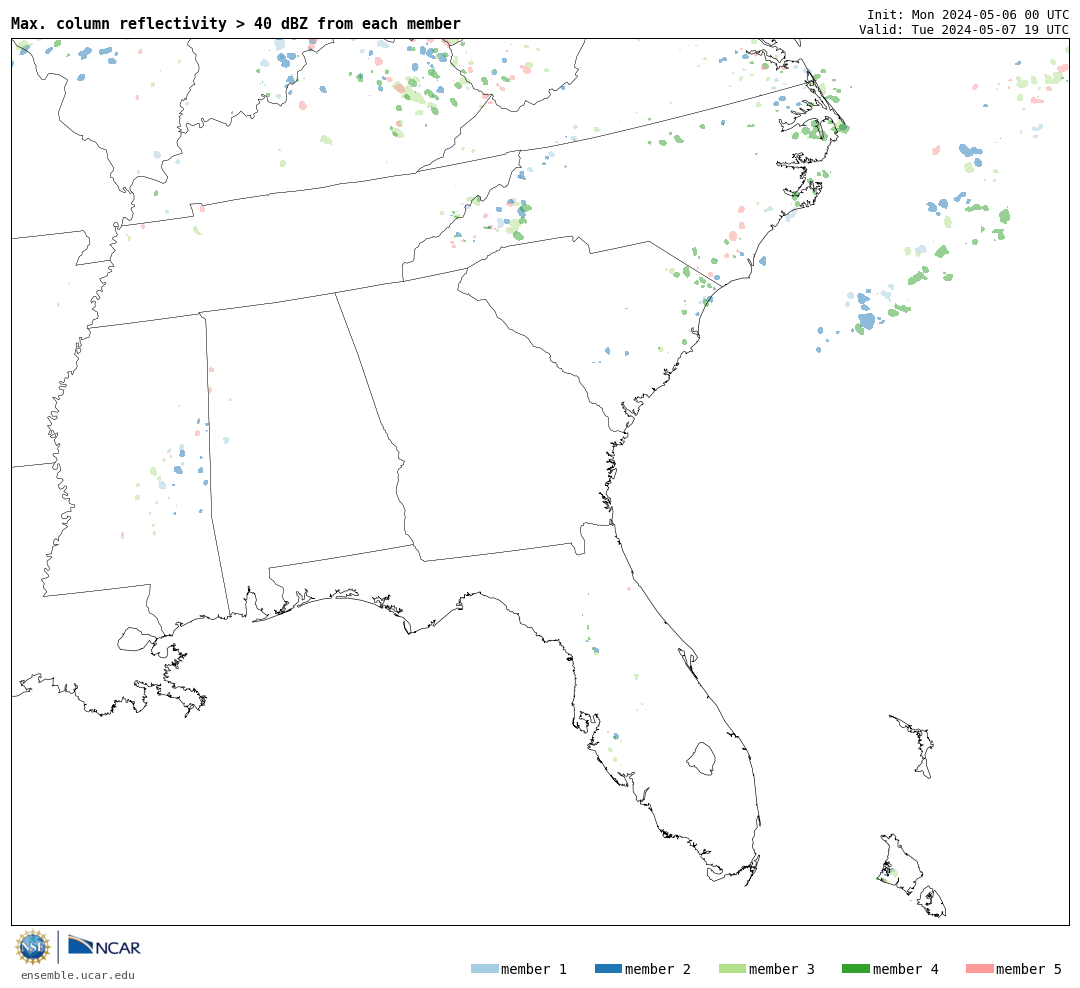Click the NCAR logo

click(104, 945)
